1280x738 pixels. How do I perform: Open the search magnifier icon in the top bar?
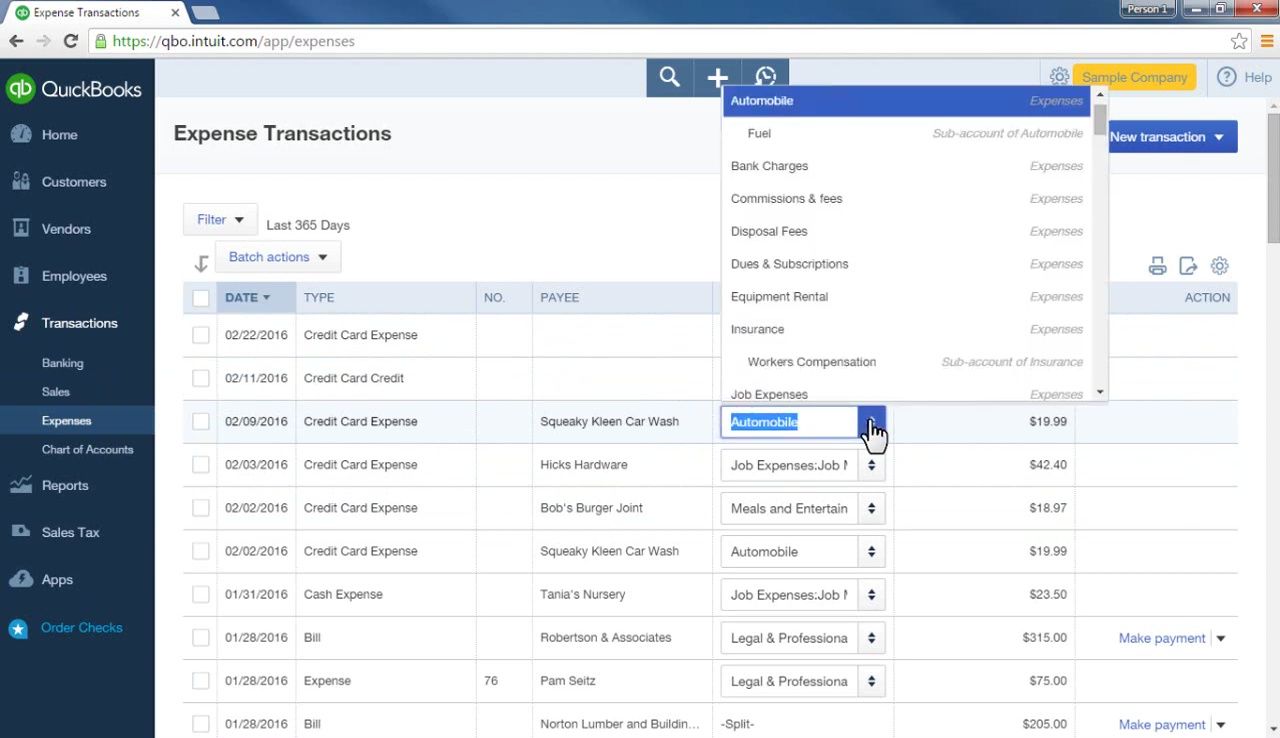[670, 77]
